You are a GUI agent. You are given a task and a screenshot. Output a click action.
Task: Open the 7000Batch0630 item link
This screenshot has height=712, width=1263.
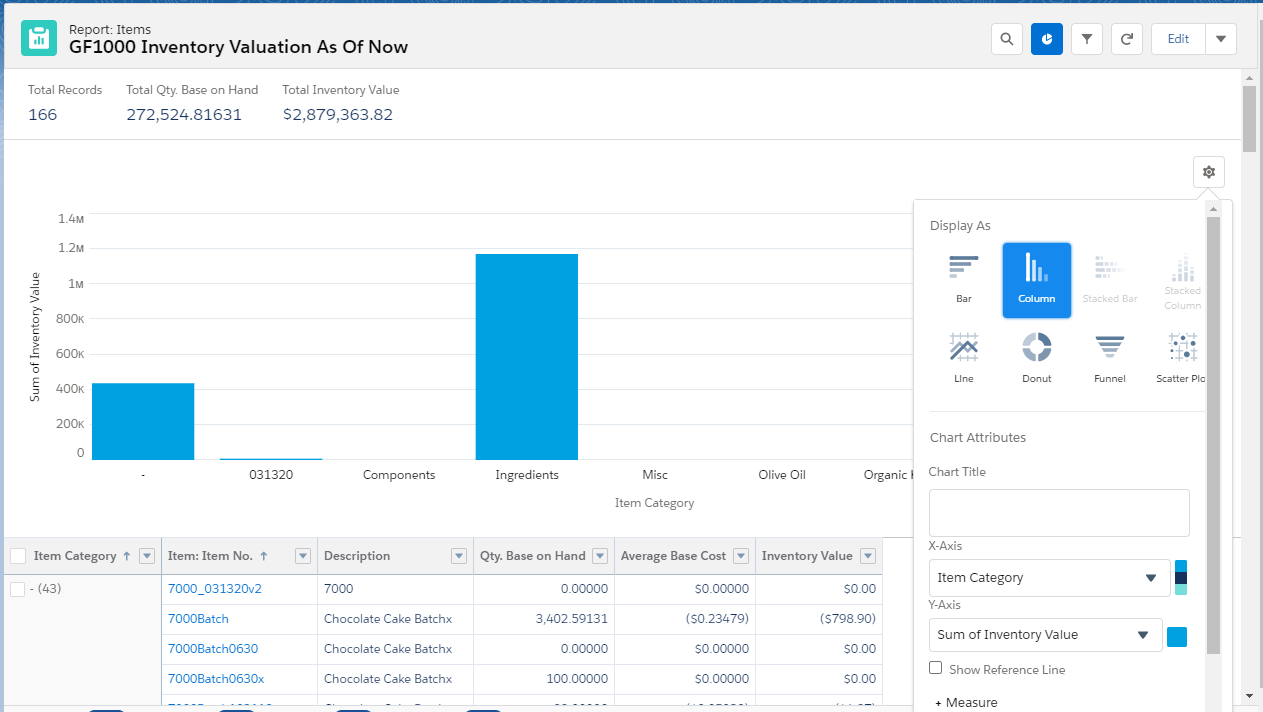point(213,649)
